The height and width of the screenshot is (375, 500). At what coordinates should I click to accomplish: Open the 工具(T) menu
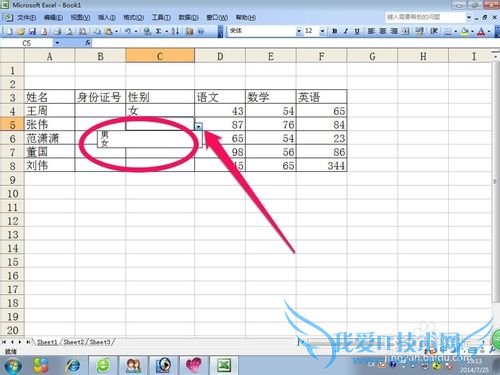tap(161, 17)
